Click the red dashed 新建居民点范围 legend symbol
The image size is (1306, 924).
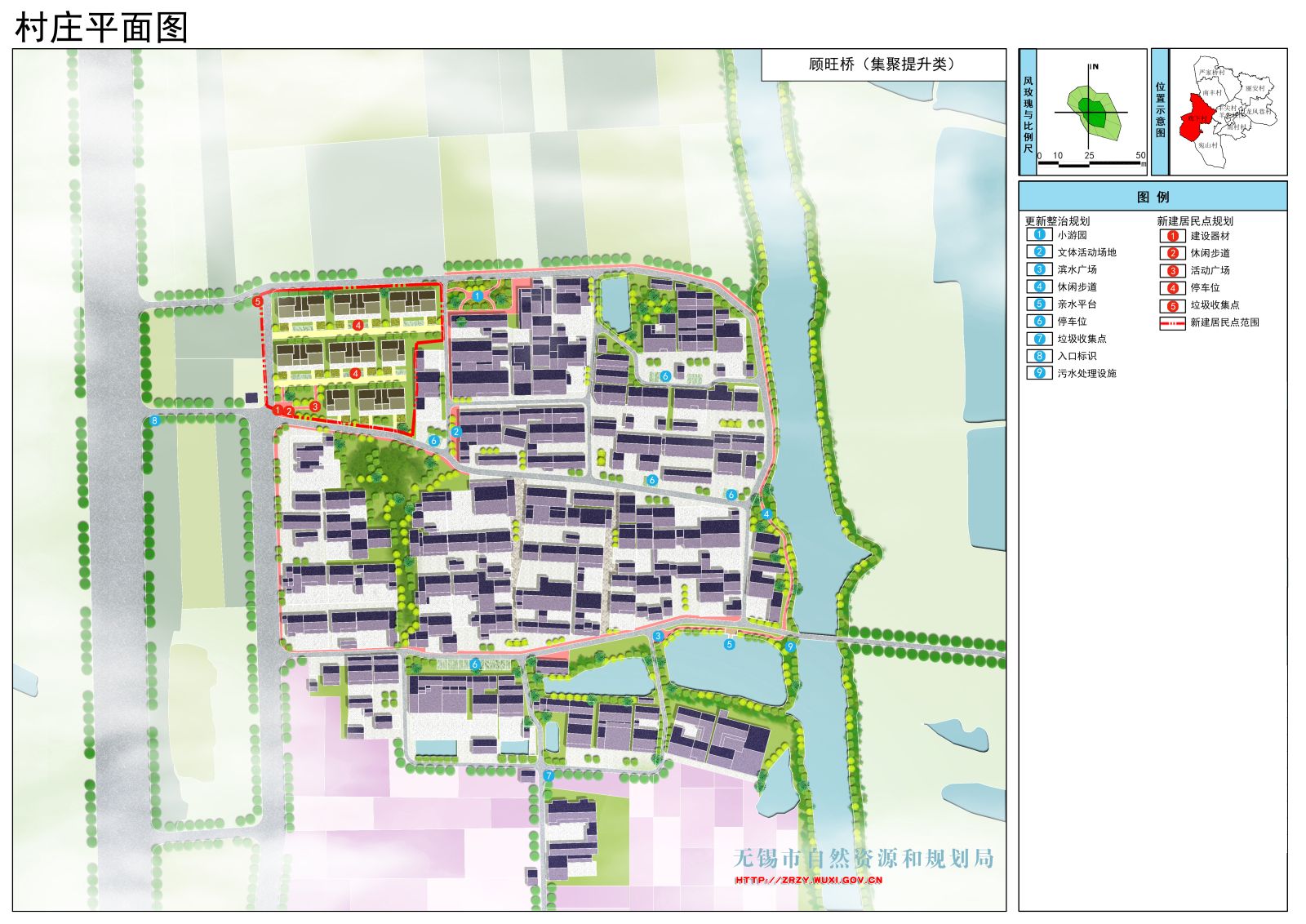pyautogui.click(x=1172, y=322)
